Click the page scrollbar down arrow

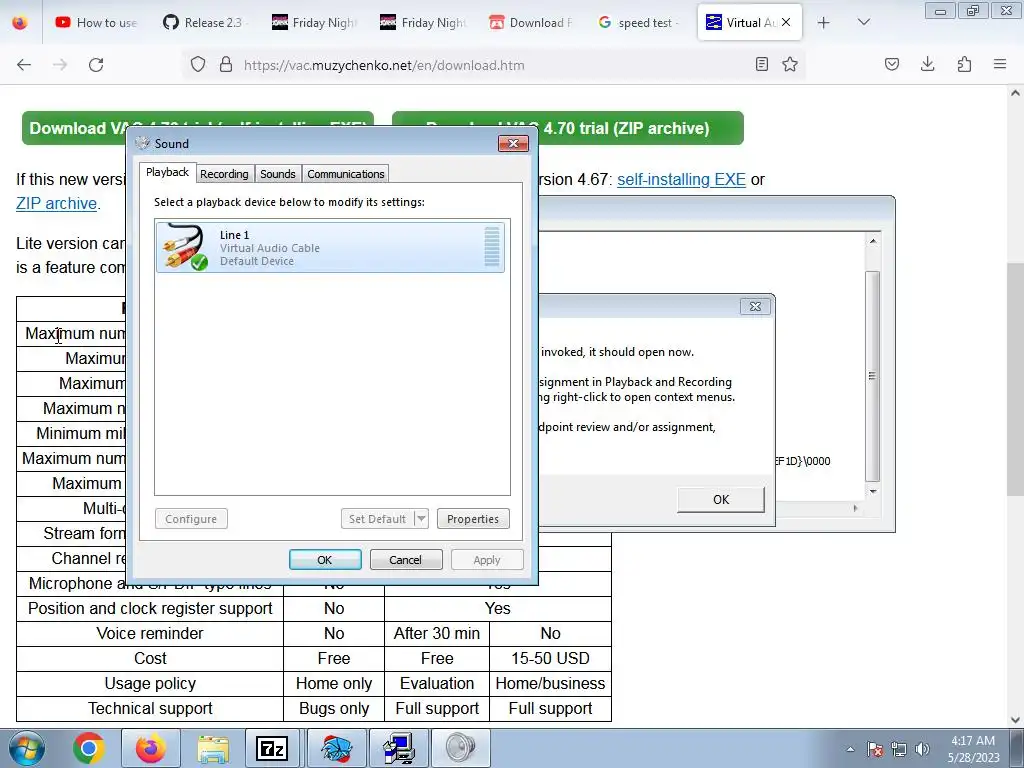click(x=1015, y=720)
